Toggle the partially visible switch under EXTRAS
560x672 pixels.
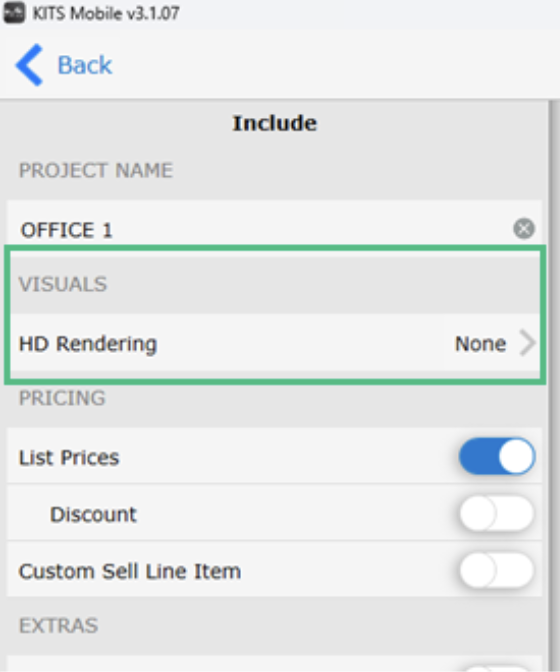(x=497, y=669)
